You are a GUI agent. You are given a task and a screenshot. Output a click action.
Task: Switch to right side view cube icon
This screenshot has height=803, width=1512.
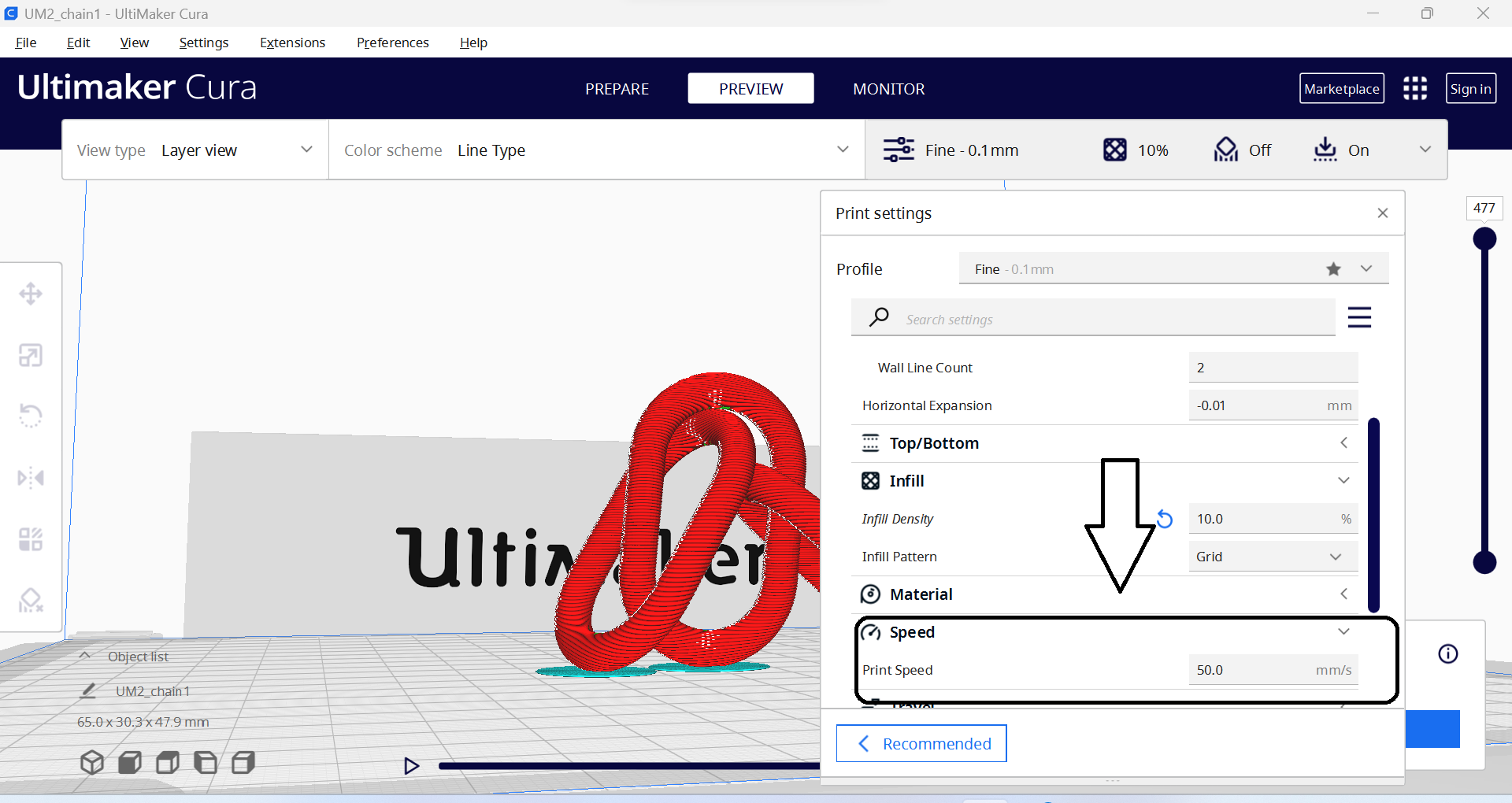[243, 762]
